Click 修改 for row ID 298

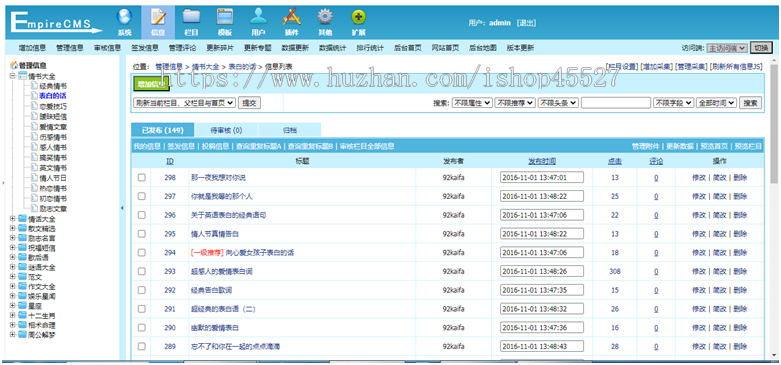click(x=699, y=177)
